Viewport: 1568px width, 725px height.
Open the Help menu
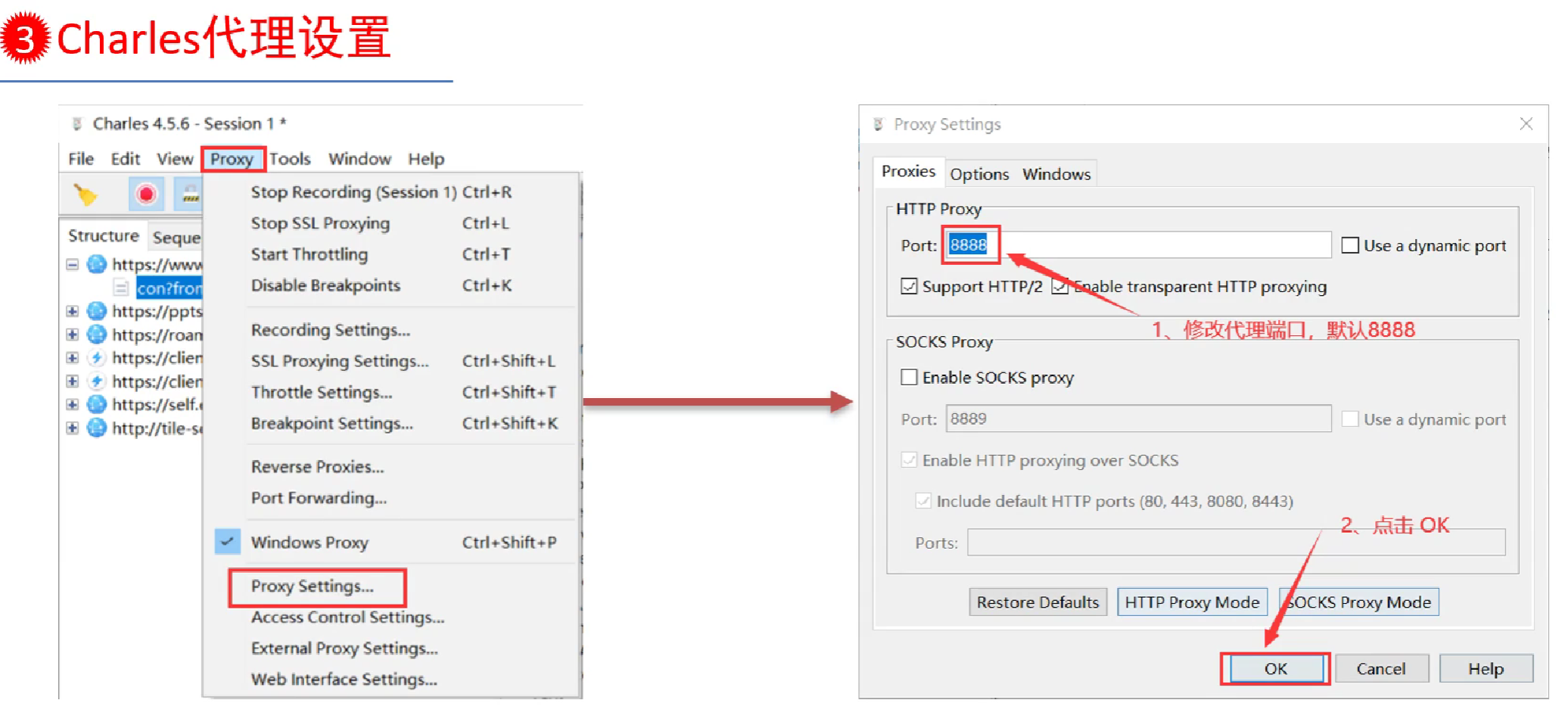point(426,159)
